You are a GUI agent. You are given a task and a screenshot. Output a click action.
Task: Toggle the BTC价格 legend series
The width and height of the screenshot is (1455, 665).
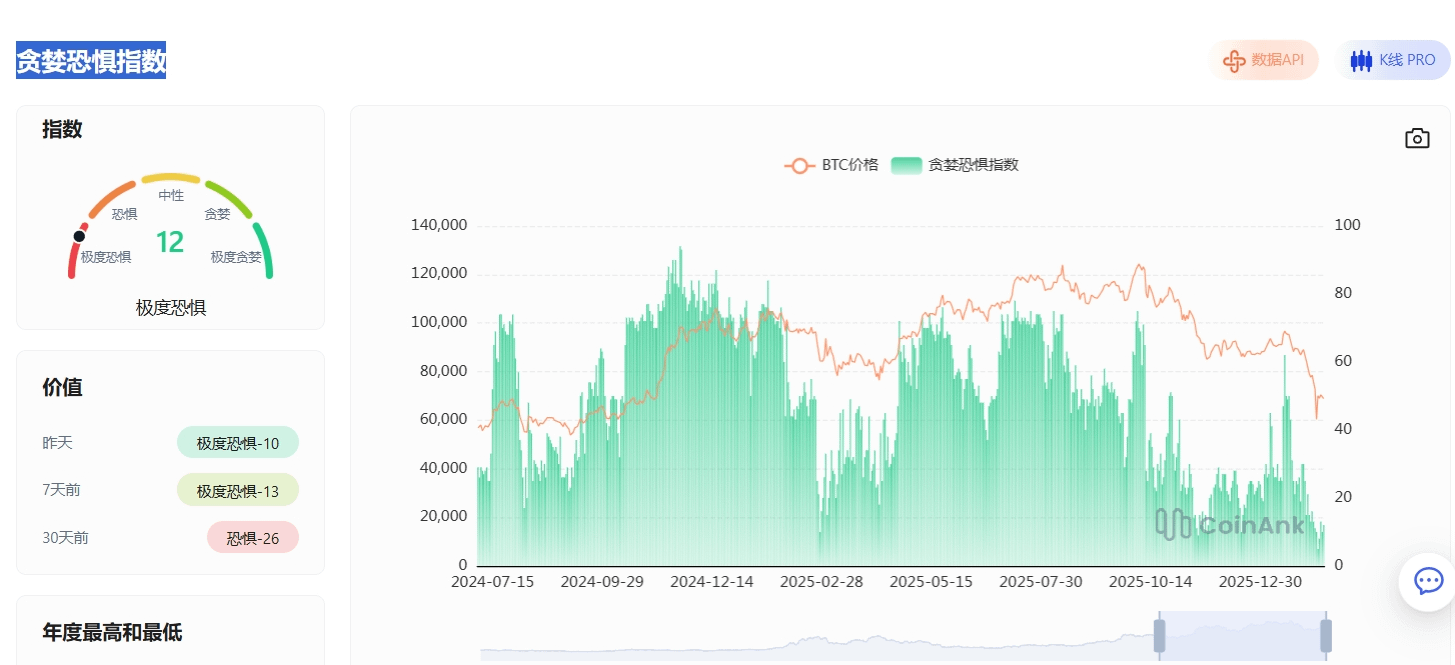coord(831,165)
